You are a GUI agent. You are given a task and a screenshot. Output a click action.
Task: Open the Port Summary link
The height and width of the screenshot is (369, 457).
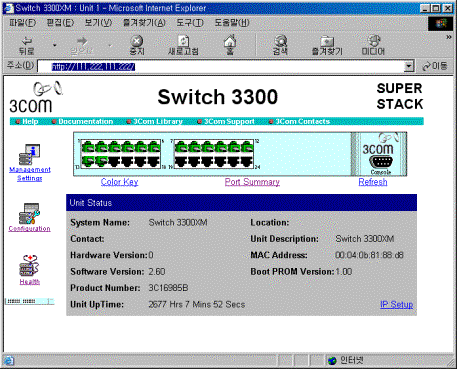coord(252,182)
